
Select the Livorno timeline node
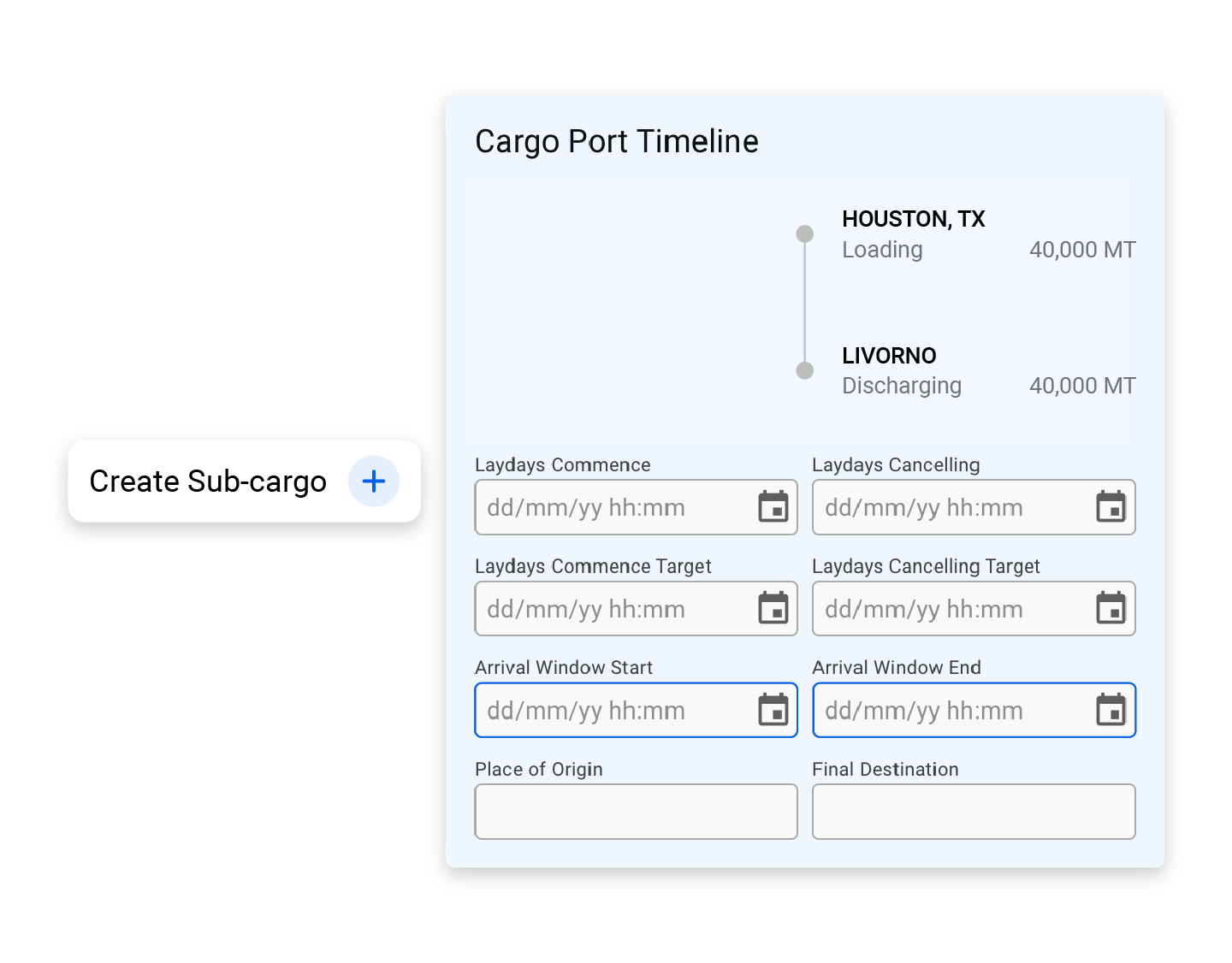click(805, 370)
